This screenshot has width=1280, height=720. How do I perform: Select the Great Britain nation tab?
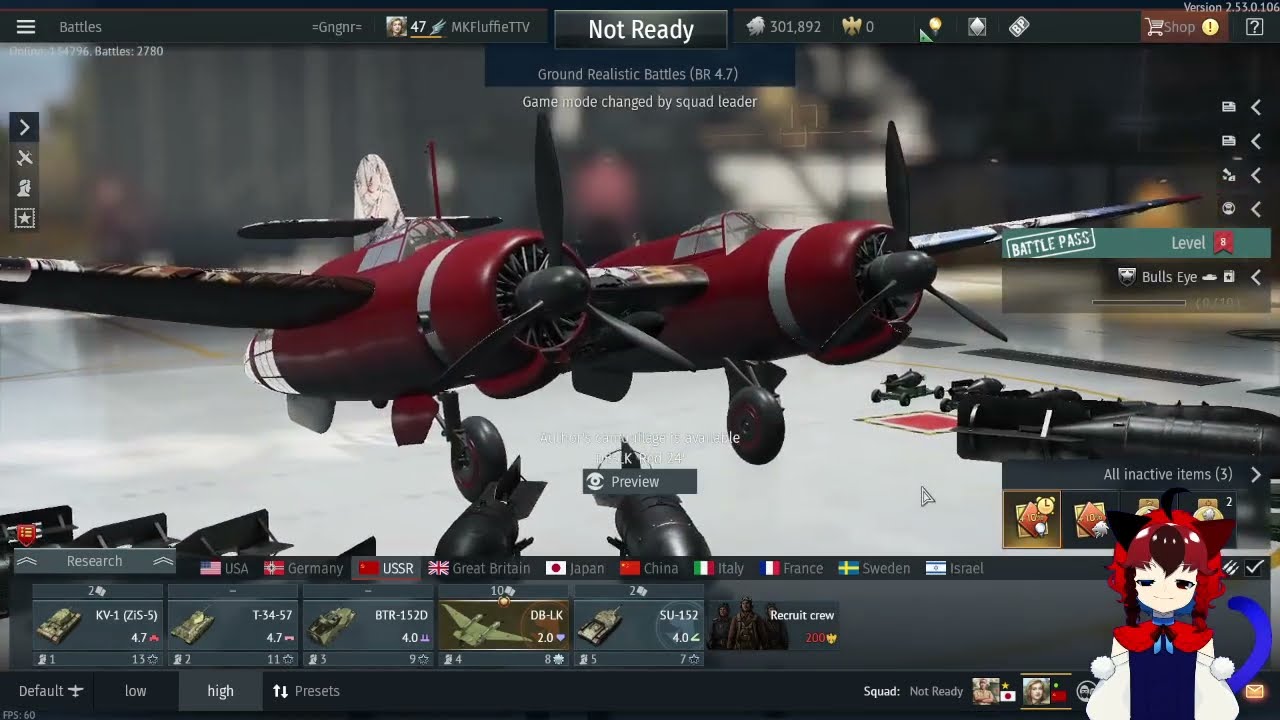[480, 568]
